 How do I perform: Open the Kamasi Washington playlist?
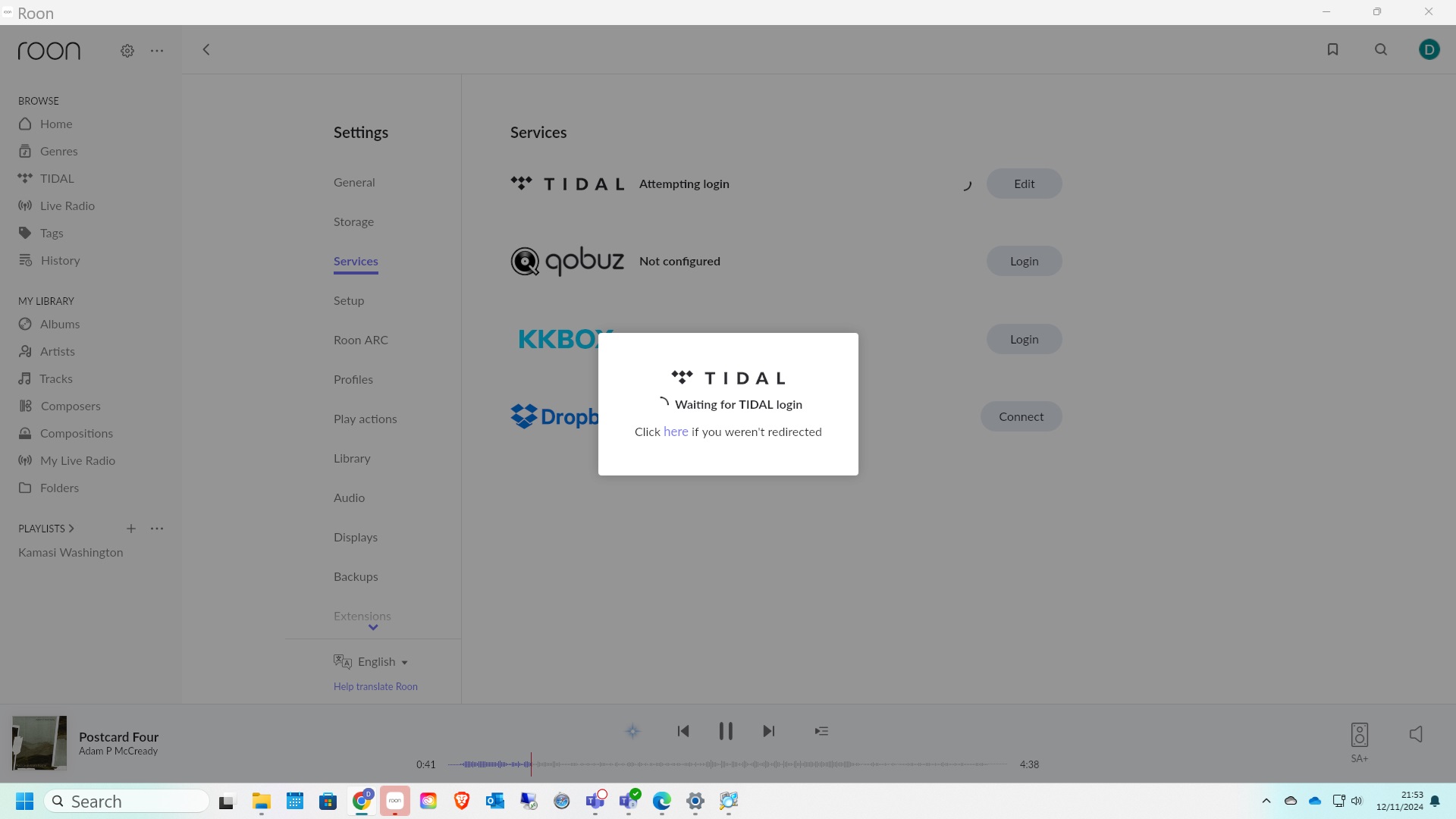[x=71, y=552]
